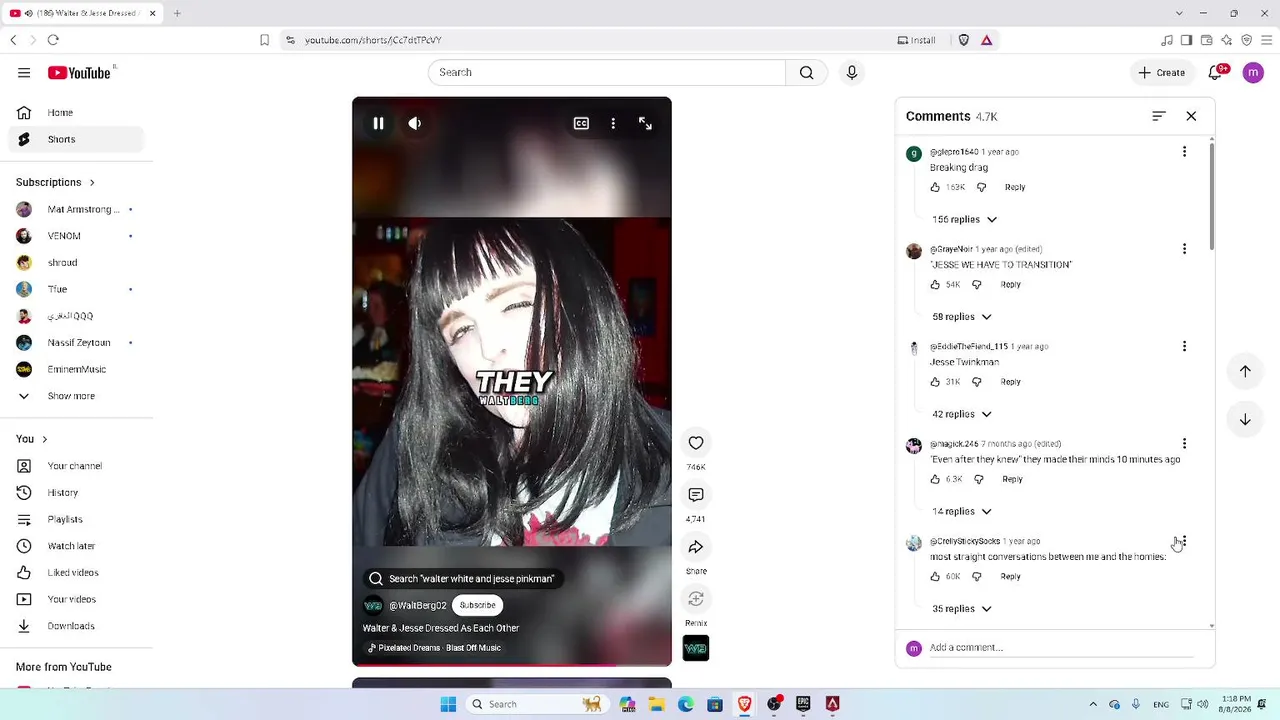Open the account avatar menu

1253,72
